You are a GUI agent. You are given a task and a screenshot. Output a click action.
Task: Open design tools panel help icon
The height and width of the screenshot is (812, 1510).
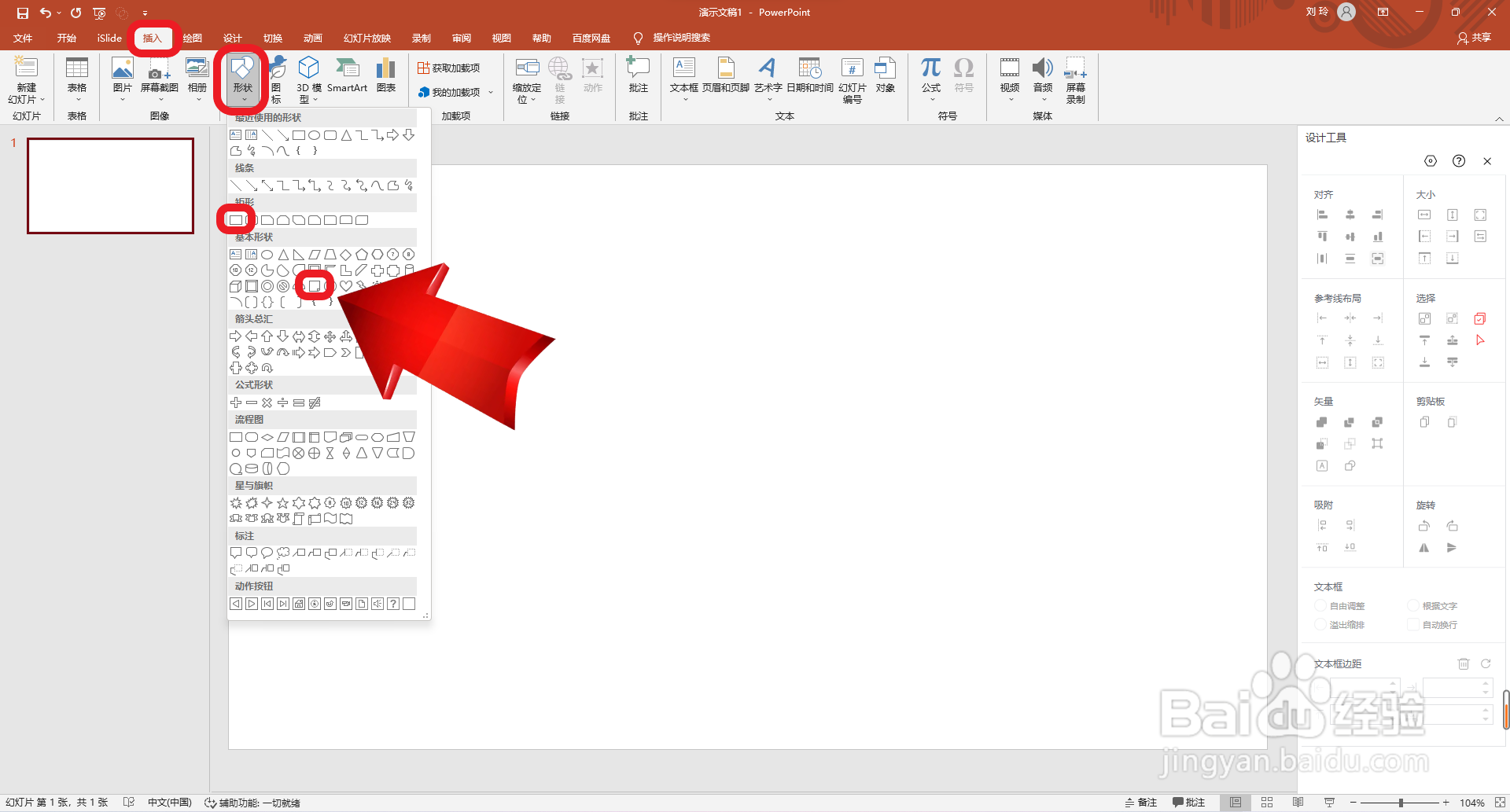pyautogui.click(x=1459, y=160)
